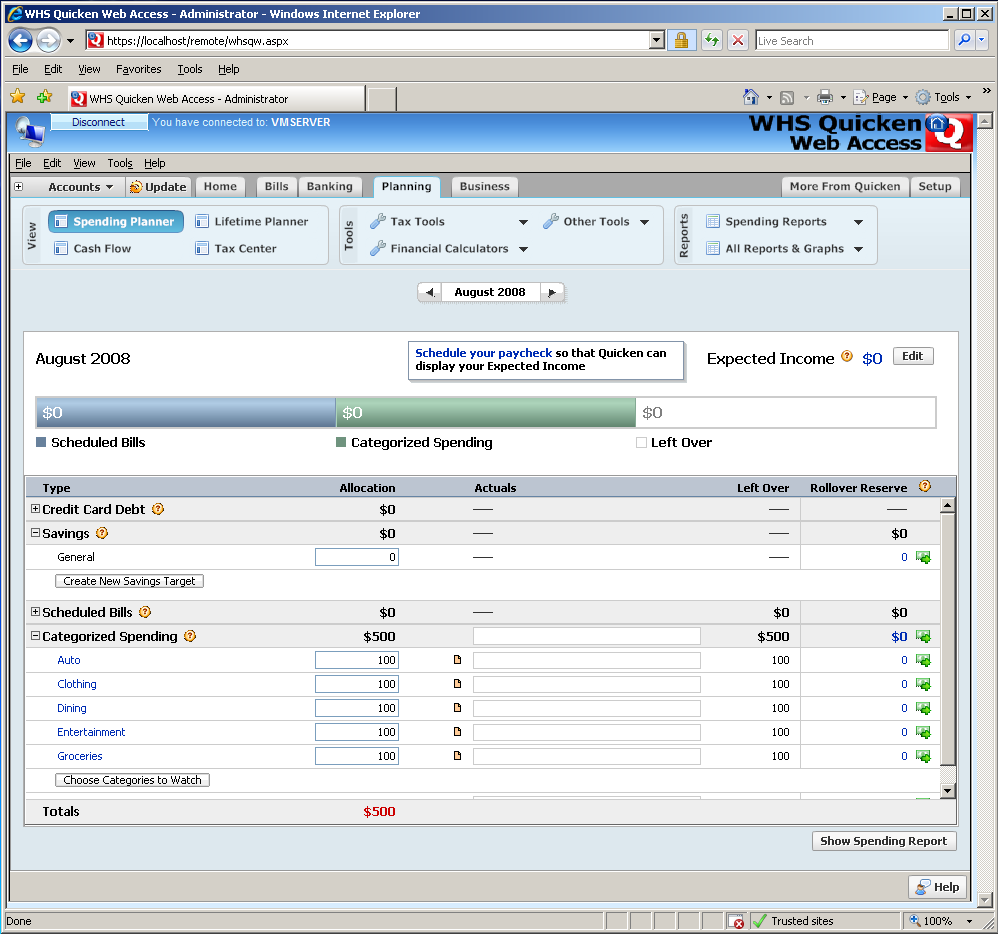This screenshot has width=998, height=934.
Task: Click help icon beside Categorized Spending row
Action: 190,636
